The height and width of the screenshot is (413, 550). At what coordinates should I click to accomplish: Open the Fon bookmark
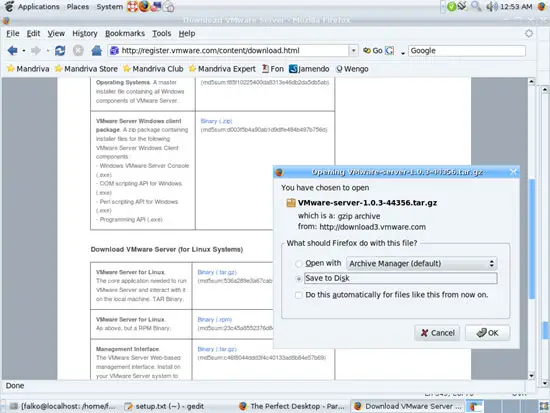(273, 69)
